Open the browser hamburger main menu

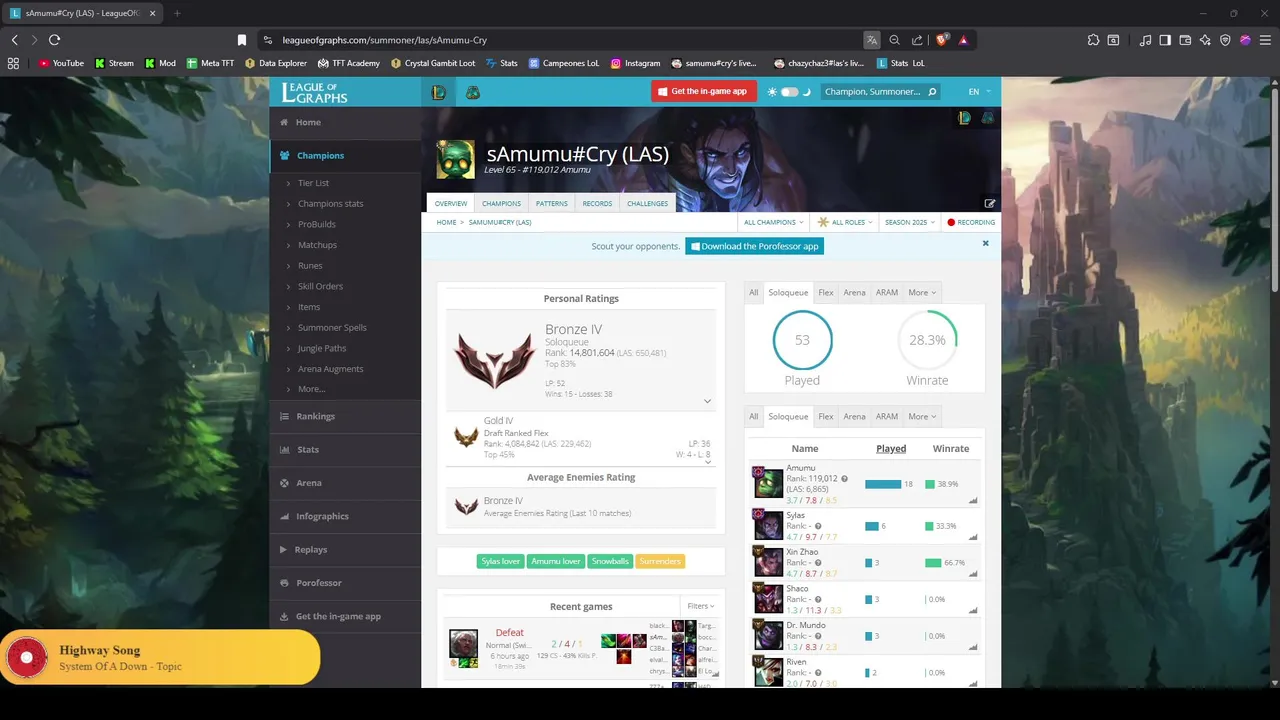point(1265,40)
